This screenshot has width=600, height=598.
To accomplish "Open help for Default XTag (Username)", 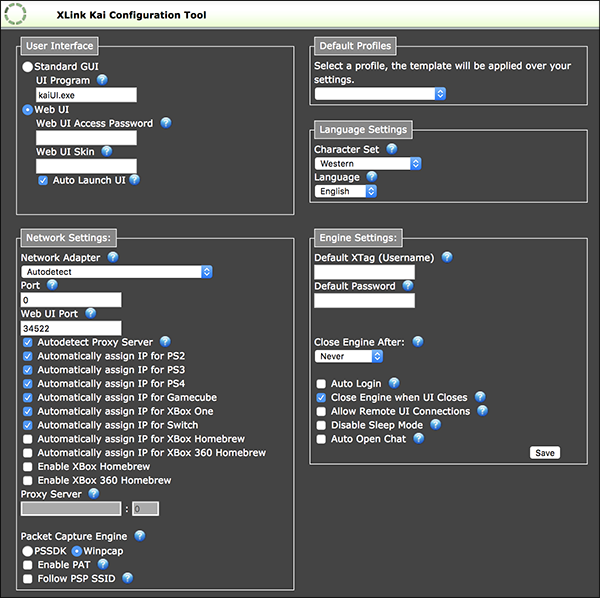I will (x=447, y=257).
